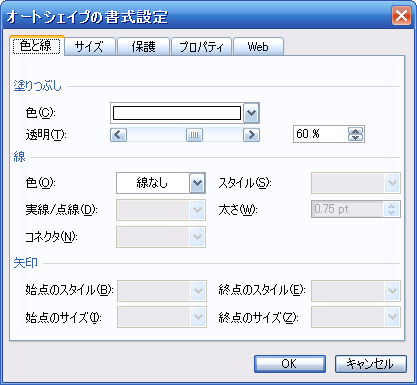The height and width of the screenshot is (385, 417).
Task: Open the fill color dropdown arrow
Action: [x=251, y=113]
